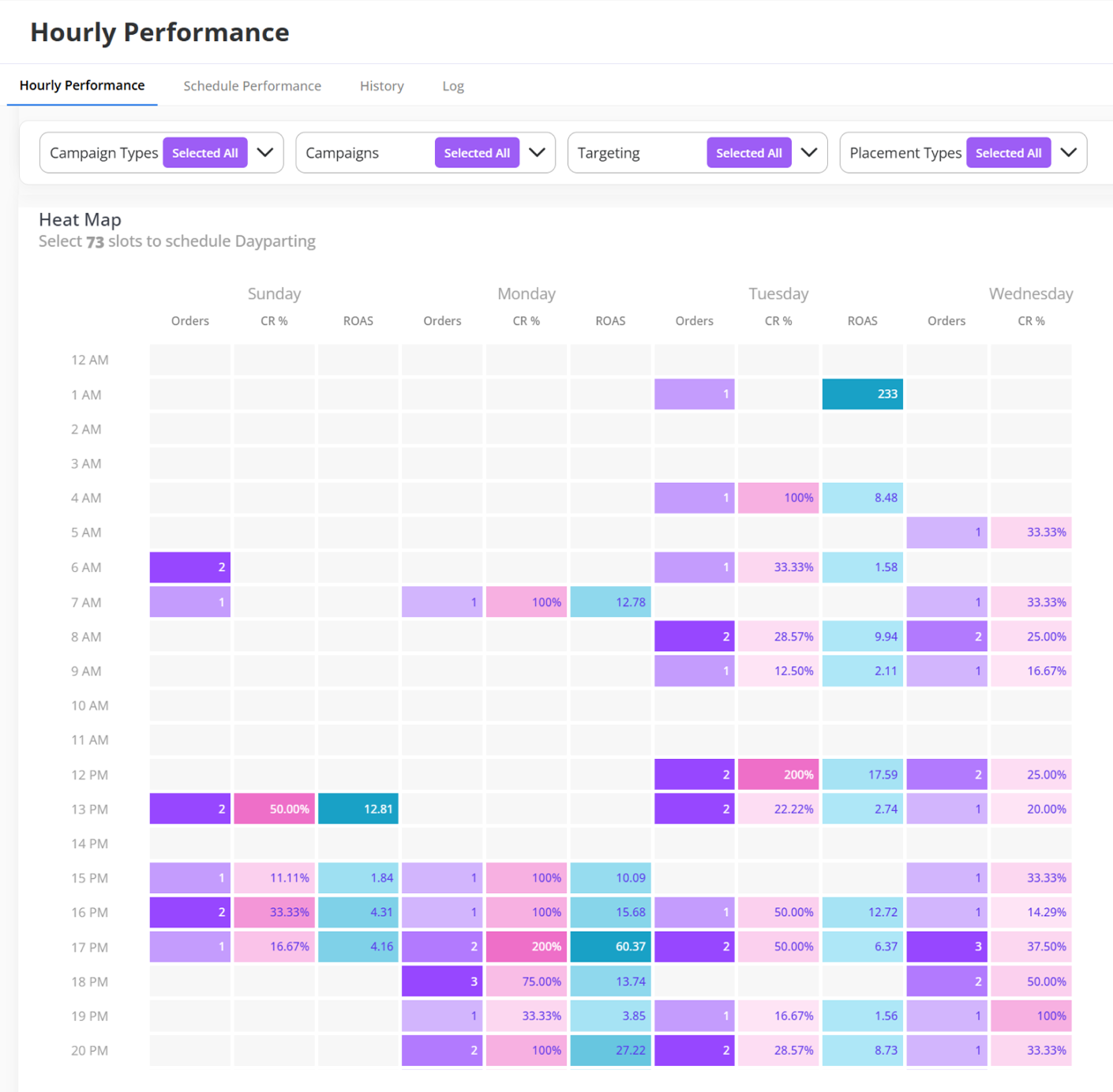Go to the Log tab

pos(452,86)
